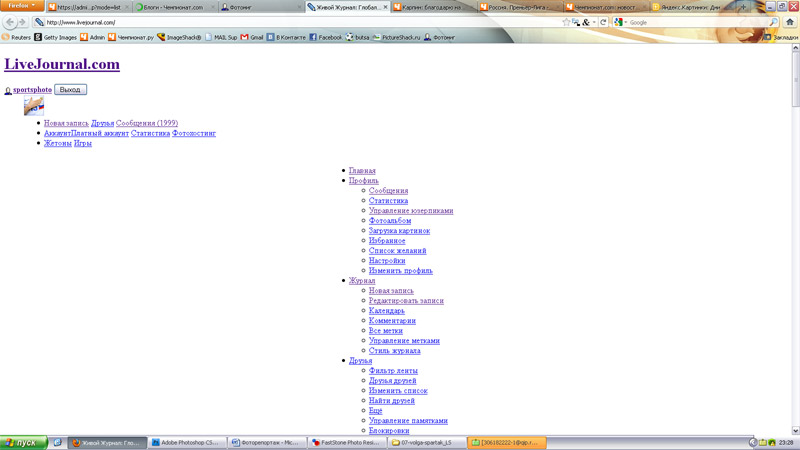Open the butsa bookmark
The width and height of the screenshot is (800, 450).
coord(357,37)
